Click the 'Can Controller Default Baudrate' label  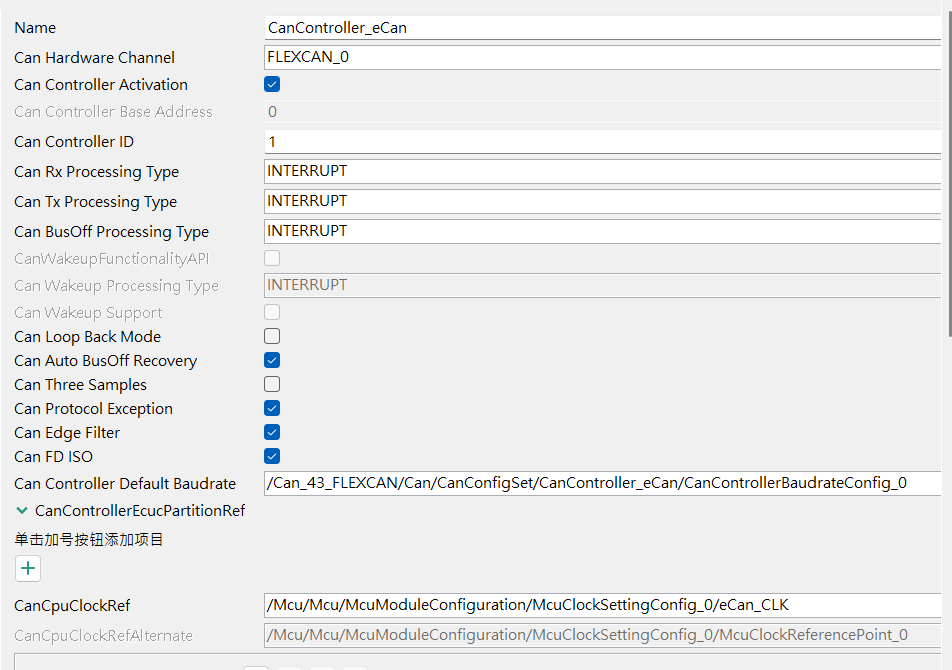click(x=125, y=484)
